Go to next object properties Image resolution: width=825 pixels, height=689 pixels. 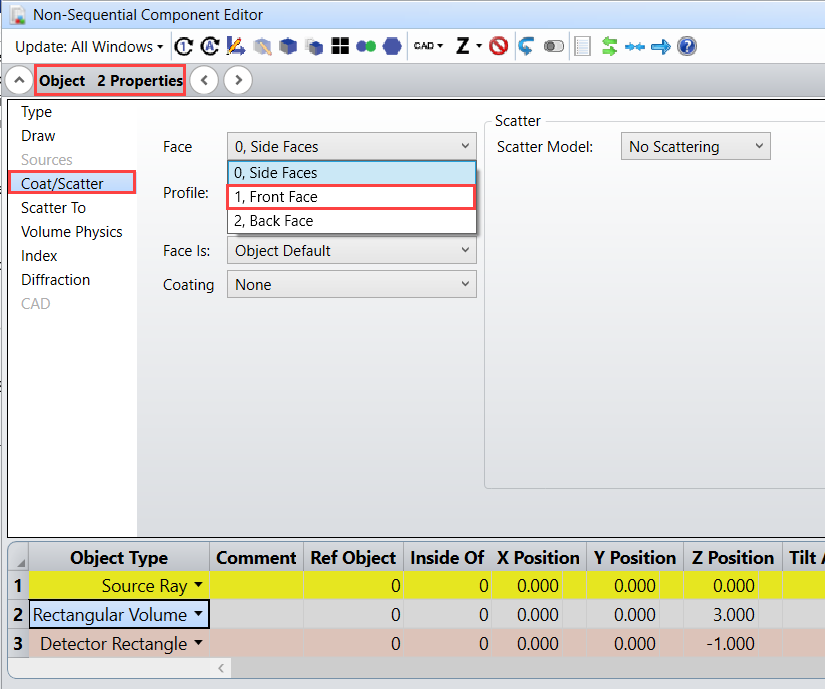pyautogui.click(x=238, y=80)
